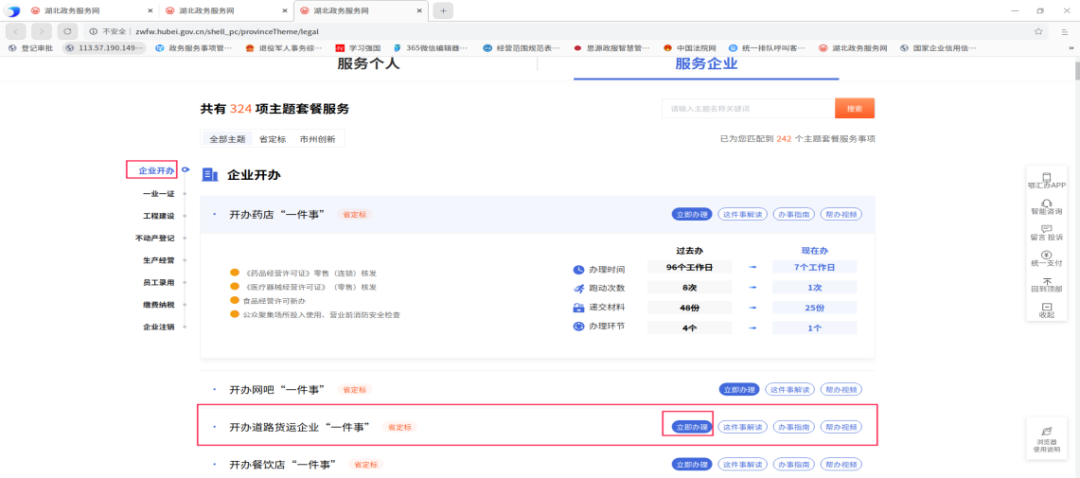
Task: Open the 学习强国 bookmark
Action: (x=358, y=48)
